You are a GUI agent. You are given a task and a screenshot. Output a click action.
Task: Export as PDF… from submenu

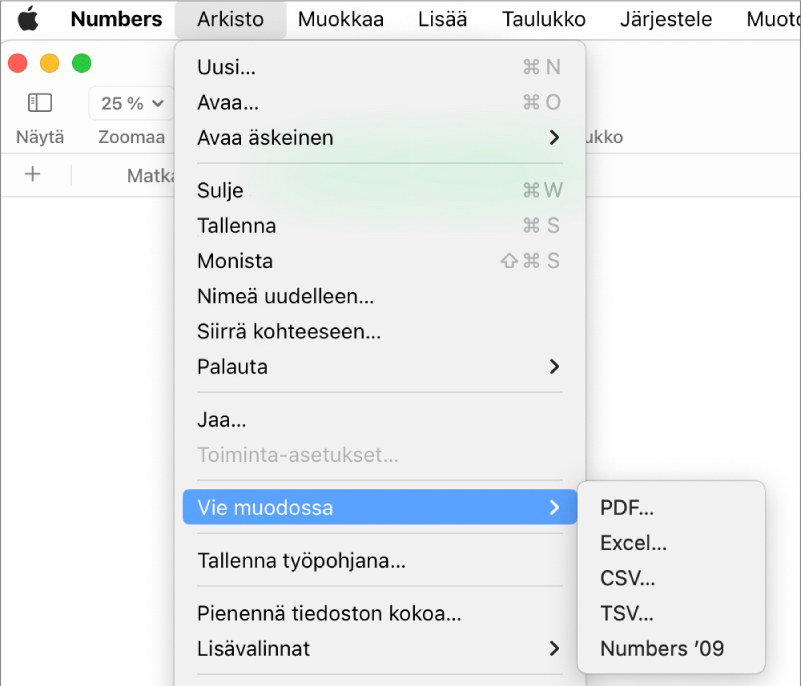tap(671, 507)
